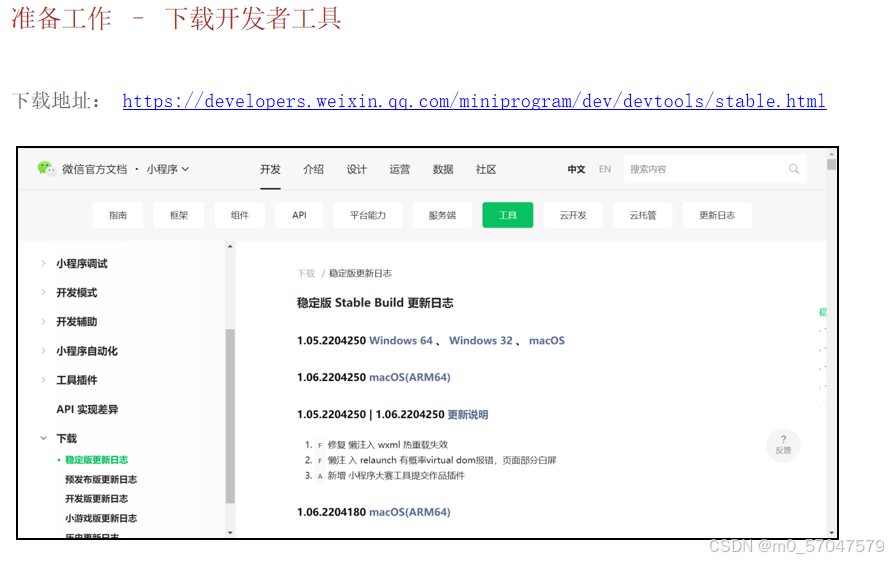Screen dimensions: 888x561
Task: Select the 组件 sub-navigation button
Action: [240, 215]
